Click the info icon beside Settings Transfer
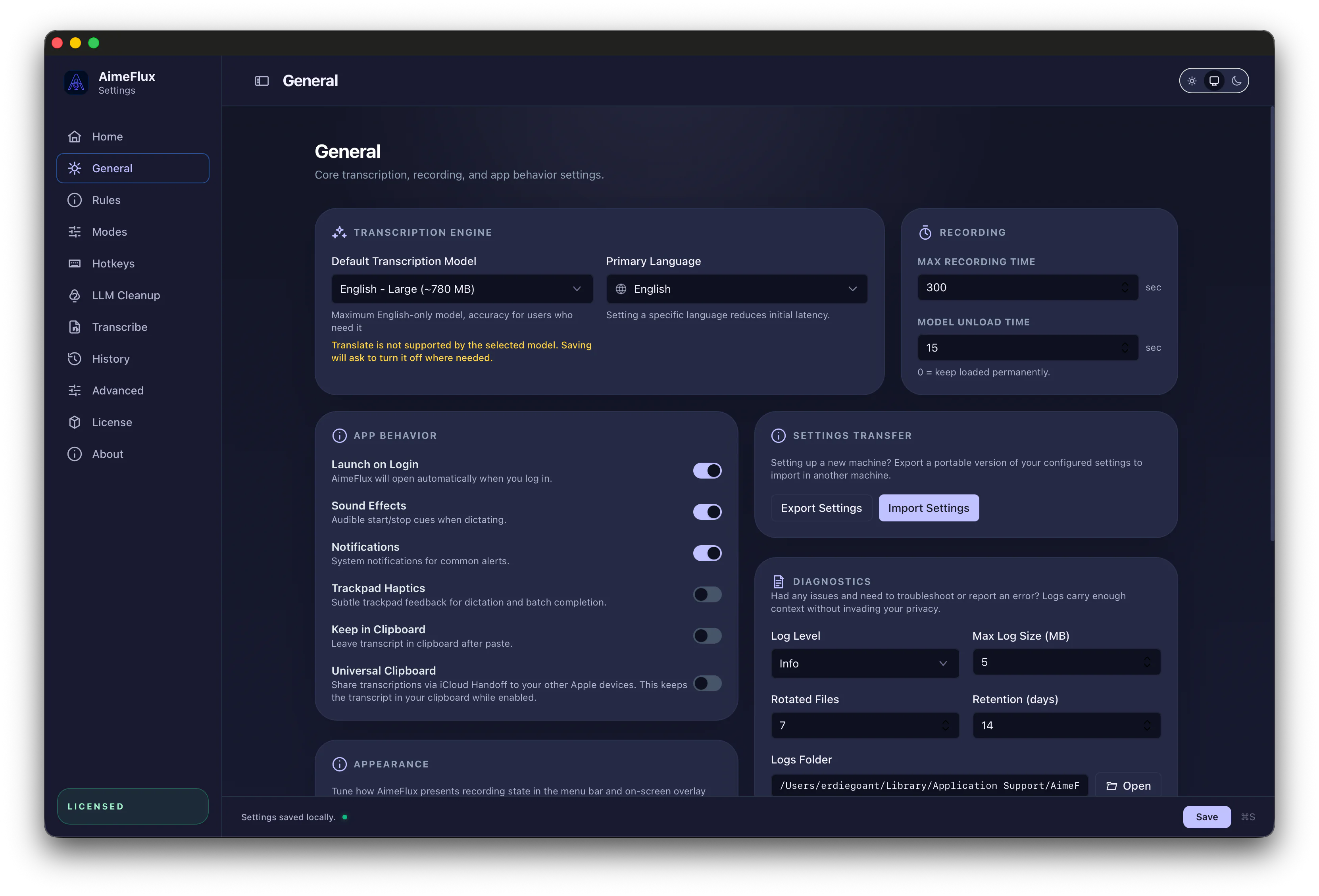1319x896 pixels. point(779,436)
